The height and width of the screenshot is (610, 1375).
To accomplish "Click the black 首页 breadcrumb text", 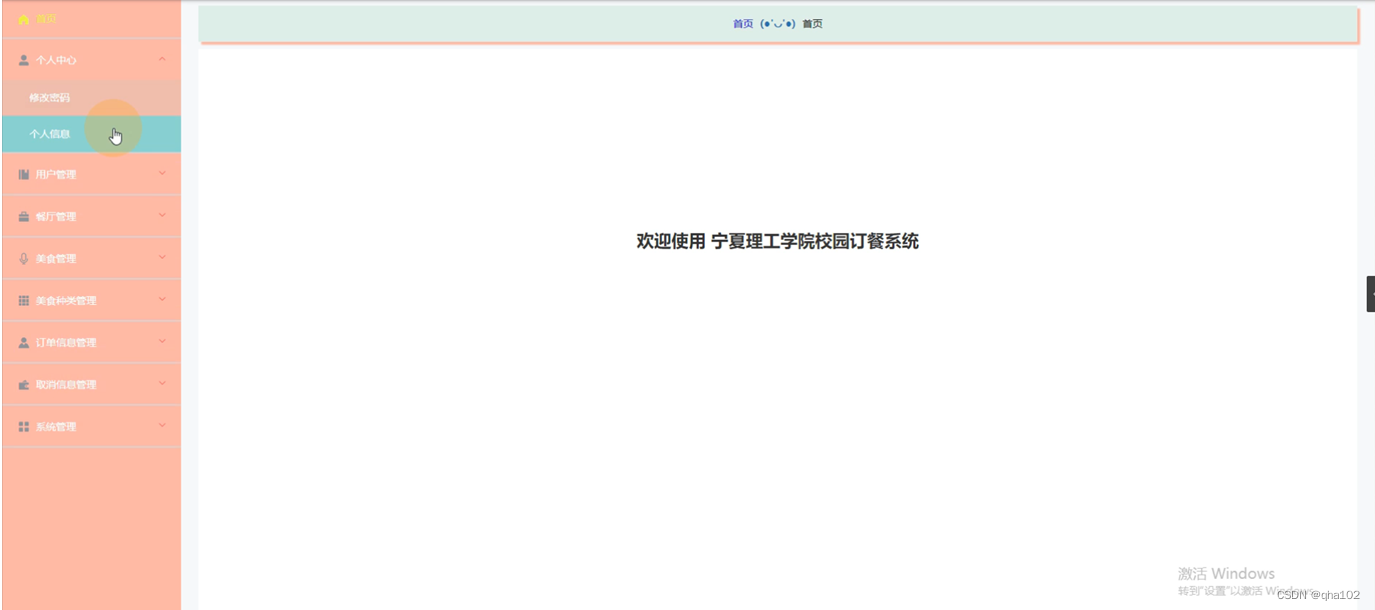I will coord(812,24).
